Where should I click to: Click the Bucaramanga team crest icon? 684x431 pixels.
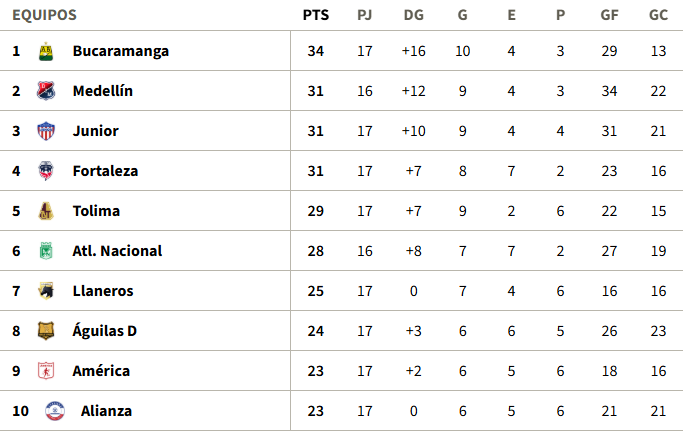(46, 51)
